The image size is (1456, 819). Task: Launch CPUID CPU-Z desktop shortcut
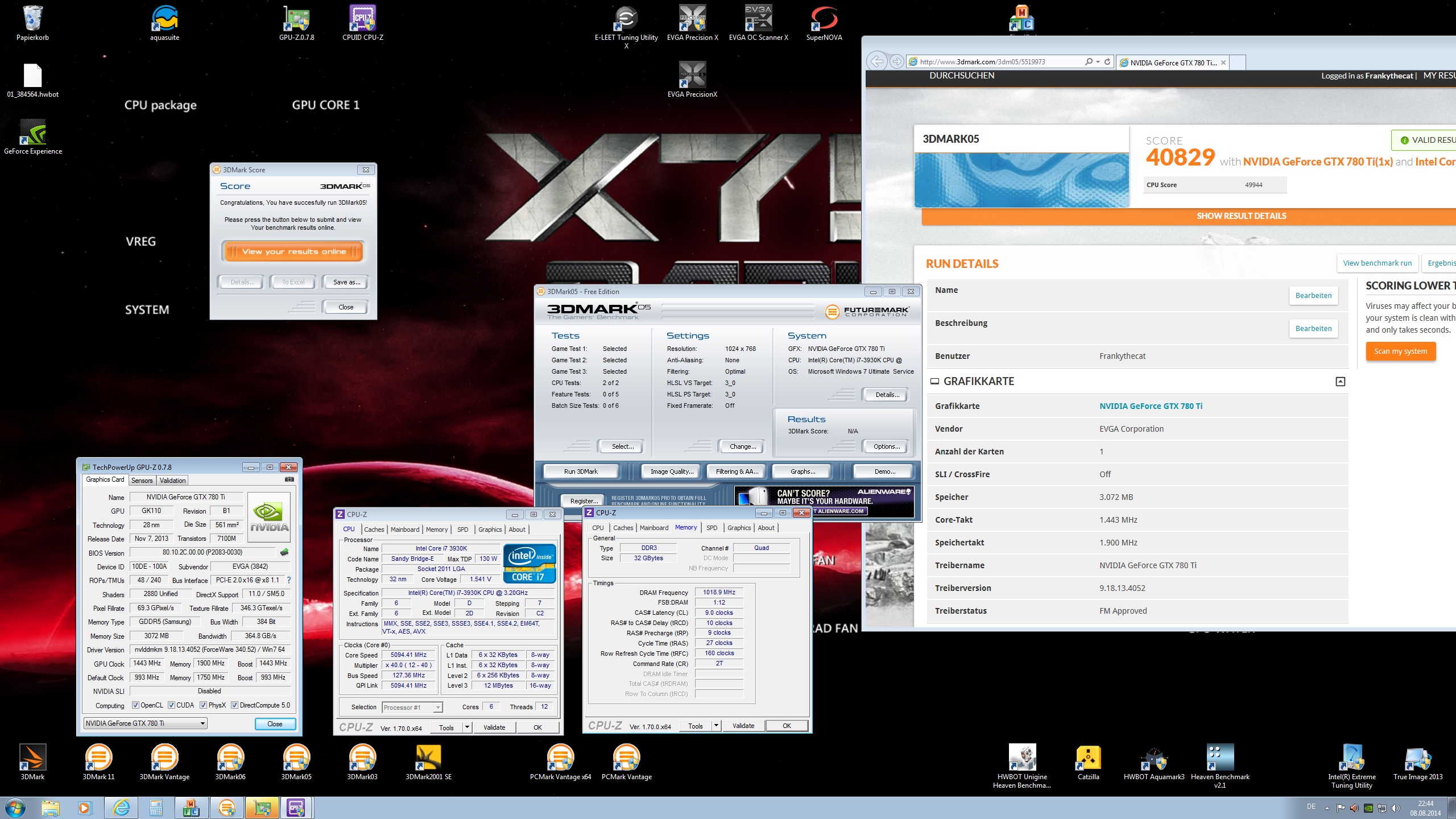point(362,23)
